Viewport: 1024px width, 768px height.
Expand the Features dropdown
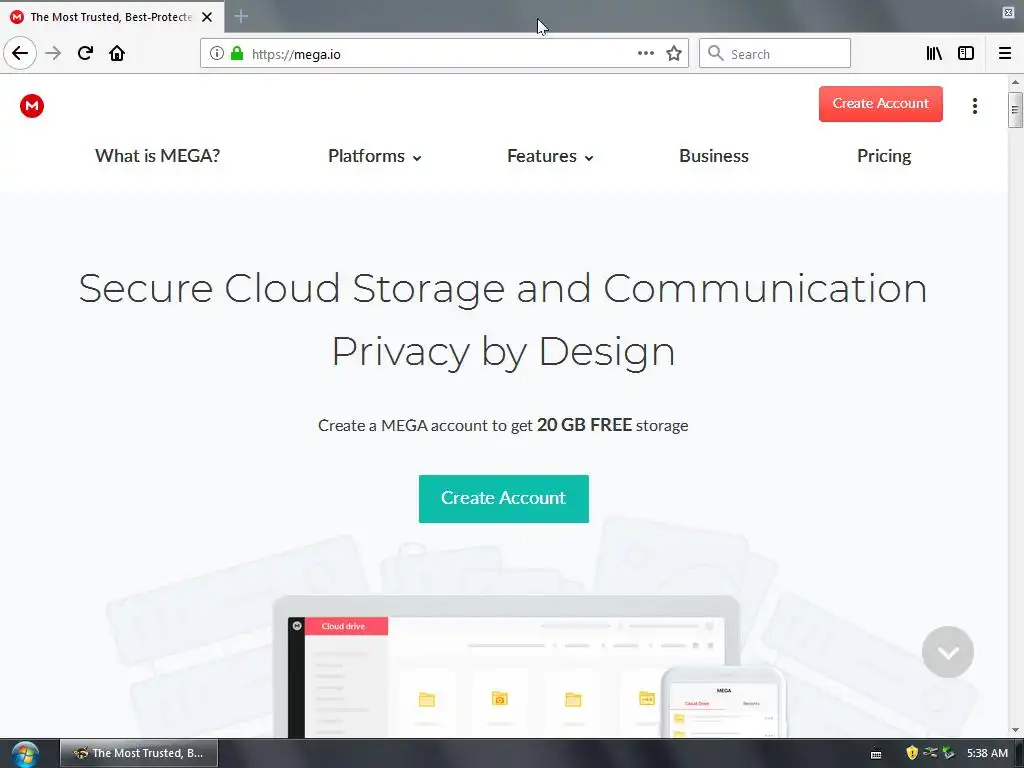pos(550,156)
